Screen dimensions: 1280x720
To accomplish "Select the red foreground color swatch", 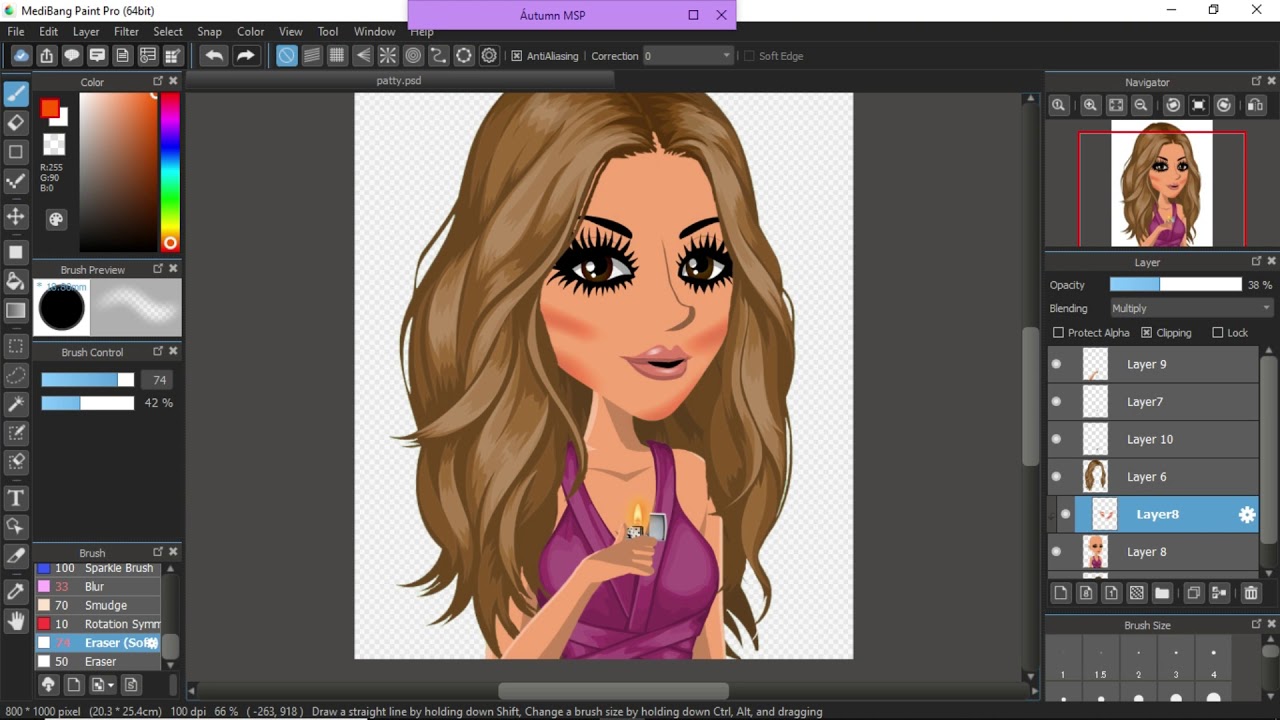I will (49, 108).
